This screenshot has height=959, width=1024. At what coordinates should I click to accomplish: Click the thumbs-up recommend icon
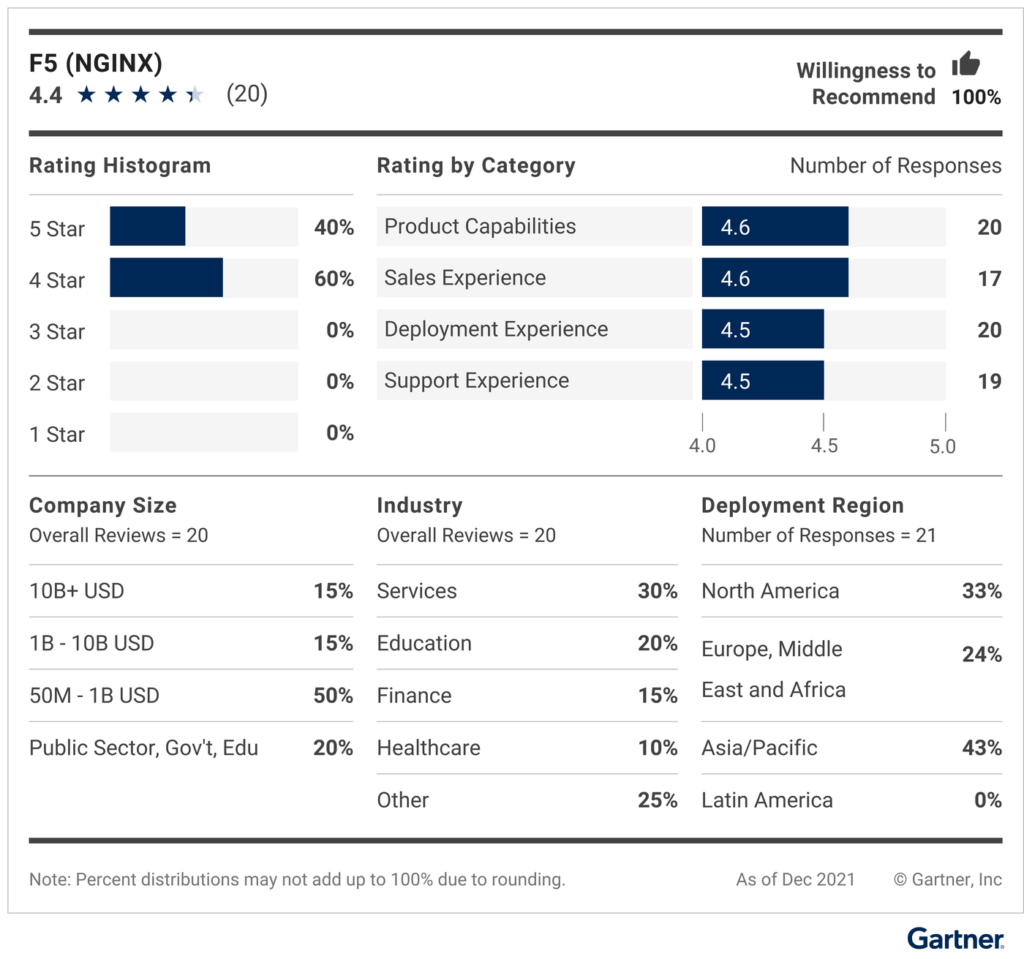[x=965, y=64]
